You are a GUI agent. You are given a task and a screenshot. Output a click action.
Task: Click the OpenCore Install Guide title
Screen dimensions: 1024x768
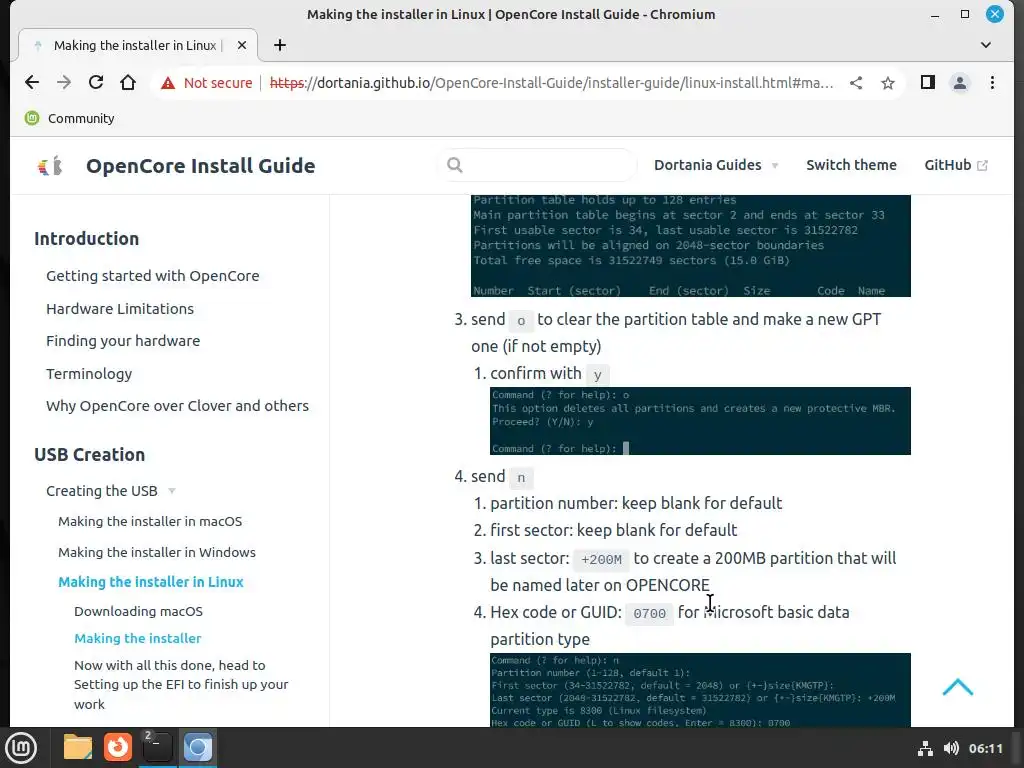coord(200,166)
